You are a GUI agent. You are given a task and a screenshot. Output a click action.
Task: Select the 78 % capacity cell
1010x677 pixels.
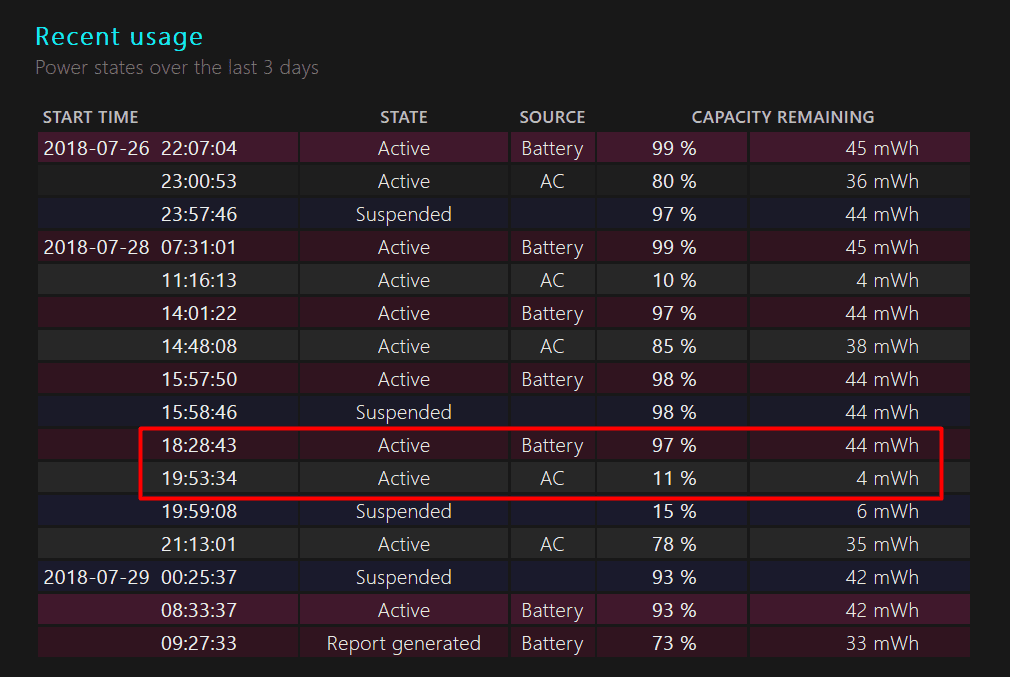[674, 544]
